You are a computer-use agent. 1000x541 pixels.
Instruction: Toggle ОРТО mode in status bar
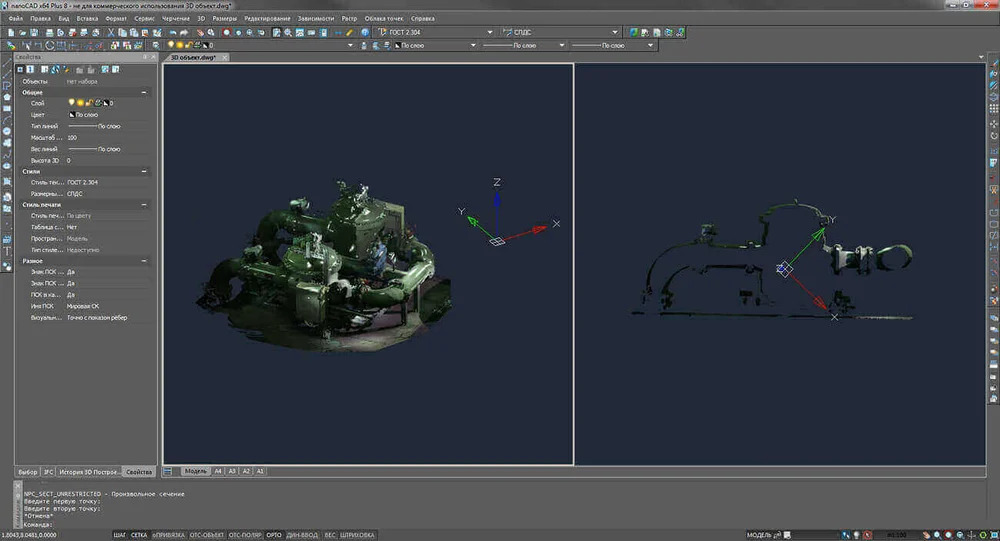point(273,535)
